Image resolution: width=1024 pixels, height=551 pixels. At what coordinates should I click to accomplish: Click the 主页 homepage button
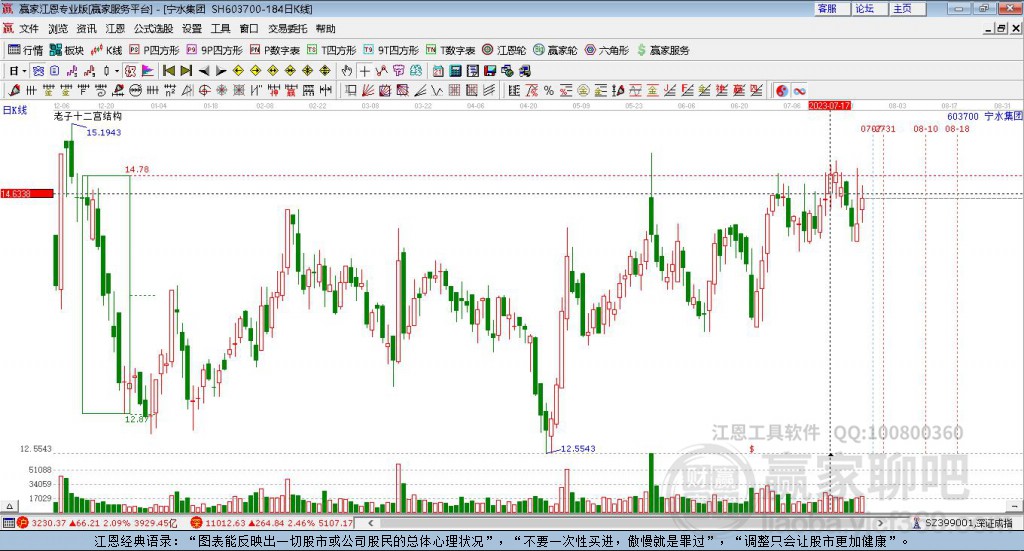[x=908, y=8]
